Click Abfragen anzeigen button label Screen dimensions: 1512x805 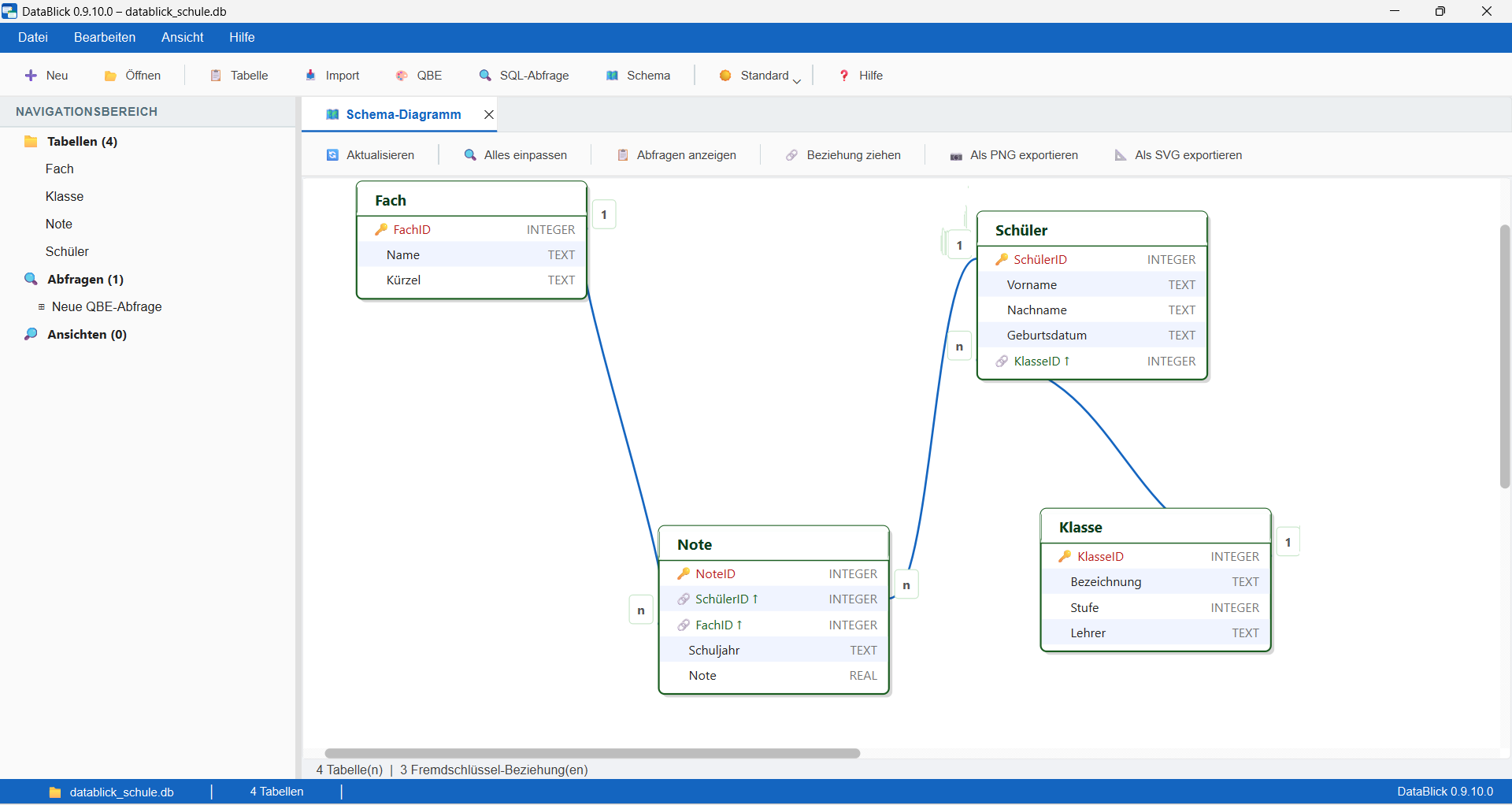tap(687, 155)
